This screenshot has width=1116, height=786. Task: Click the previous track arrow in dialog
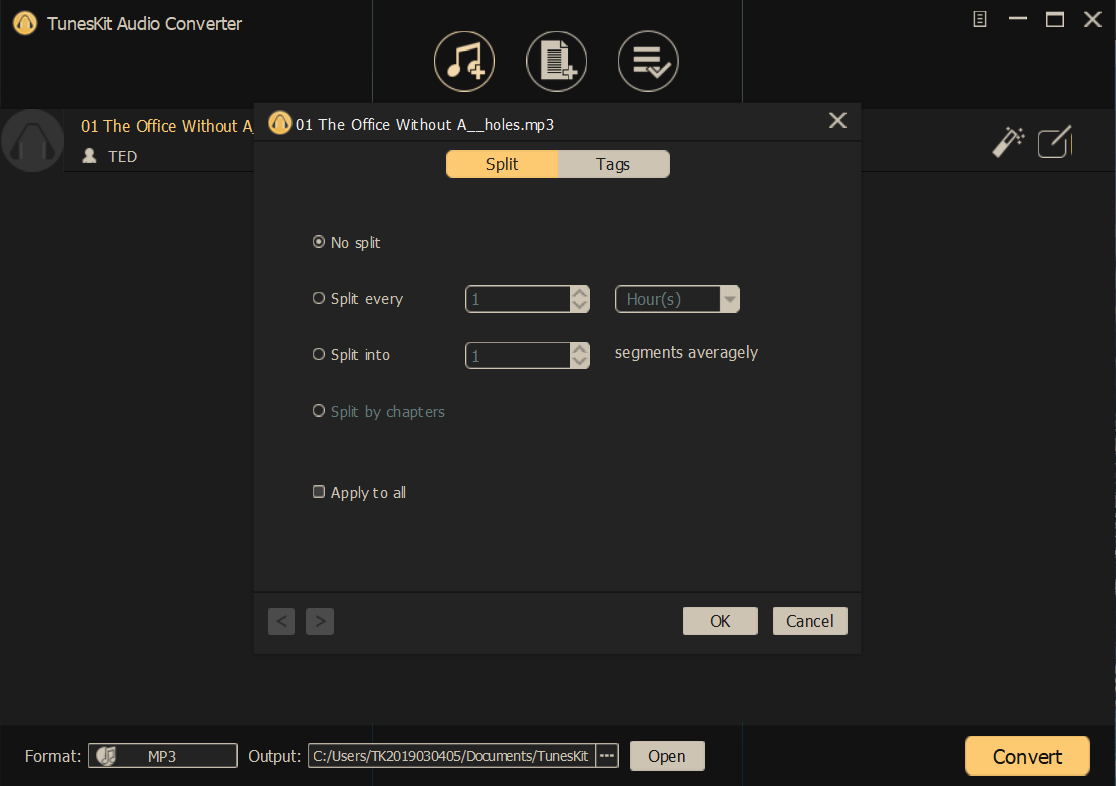pos(281,621)
